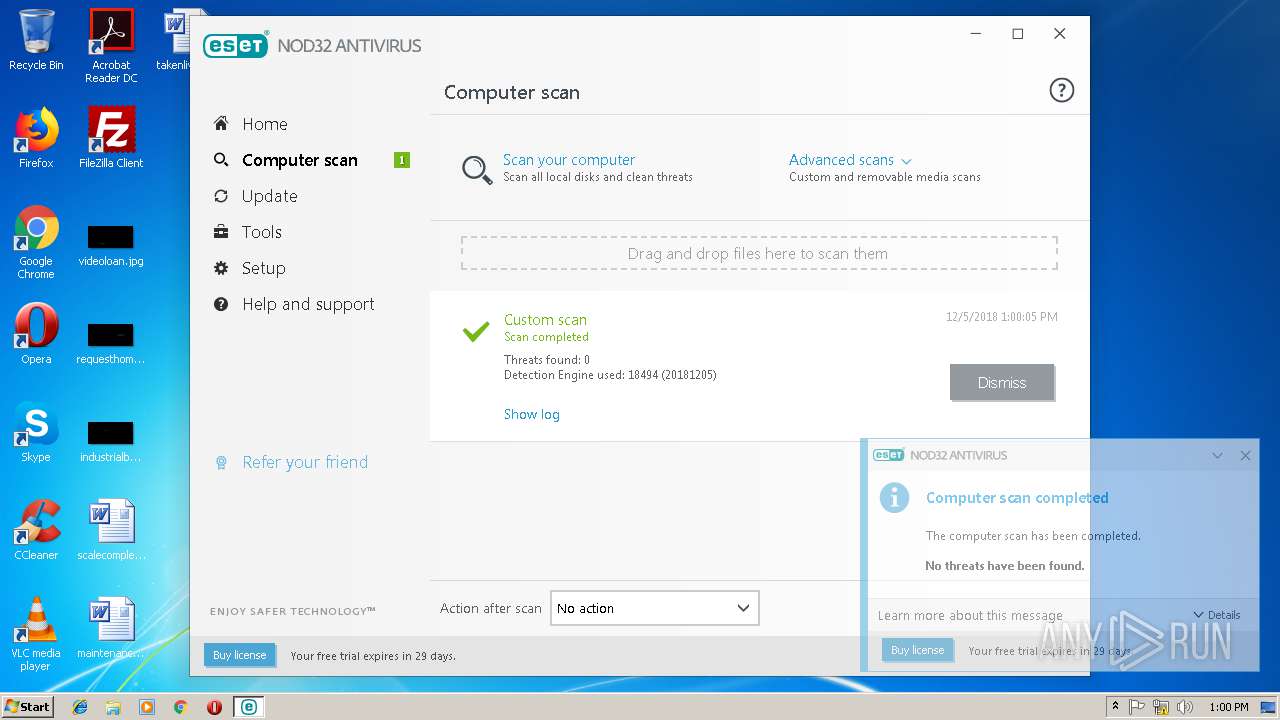1280x720 pixels.
Task: Select the Opera desktop shortcut
Action: [36, 334]
